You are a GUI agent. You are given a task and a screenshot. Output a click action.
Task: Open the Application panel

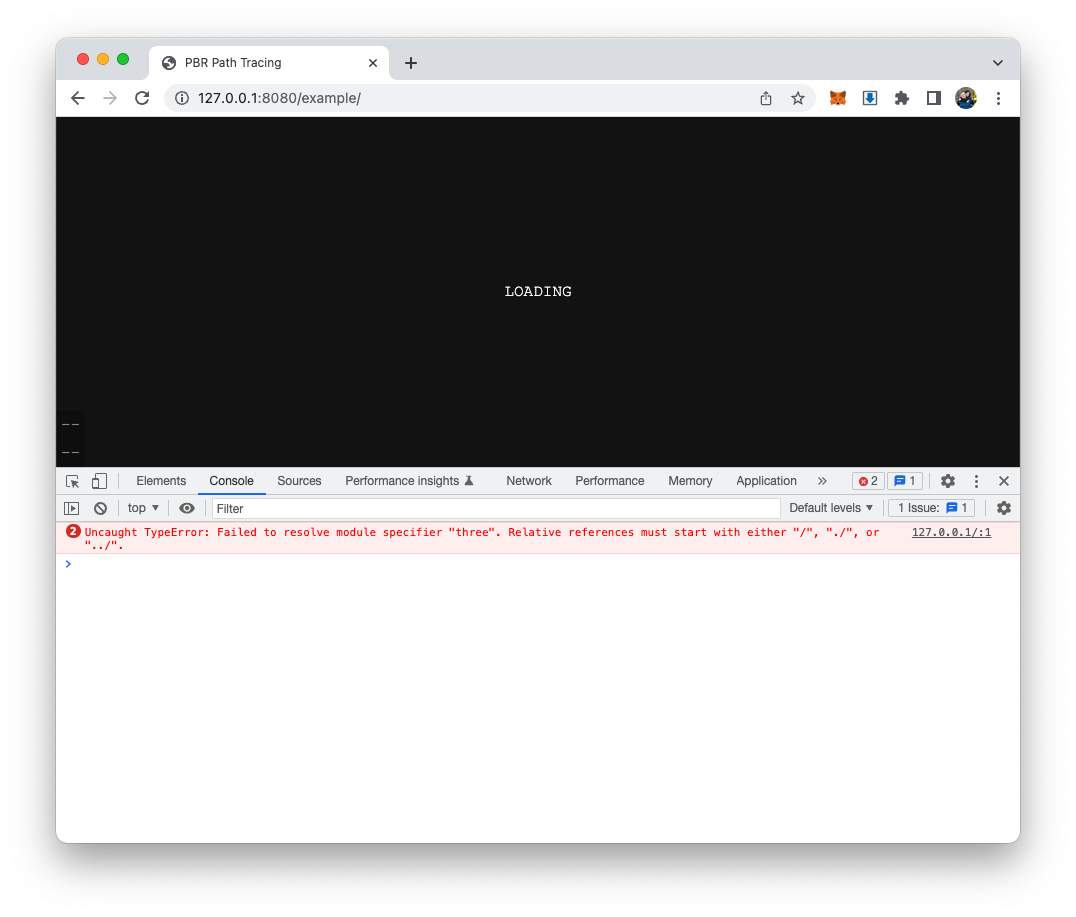(x=767, y=481)
